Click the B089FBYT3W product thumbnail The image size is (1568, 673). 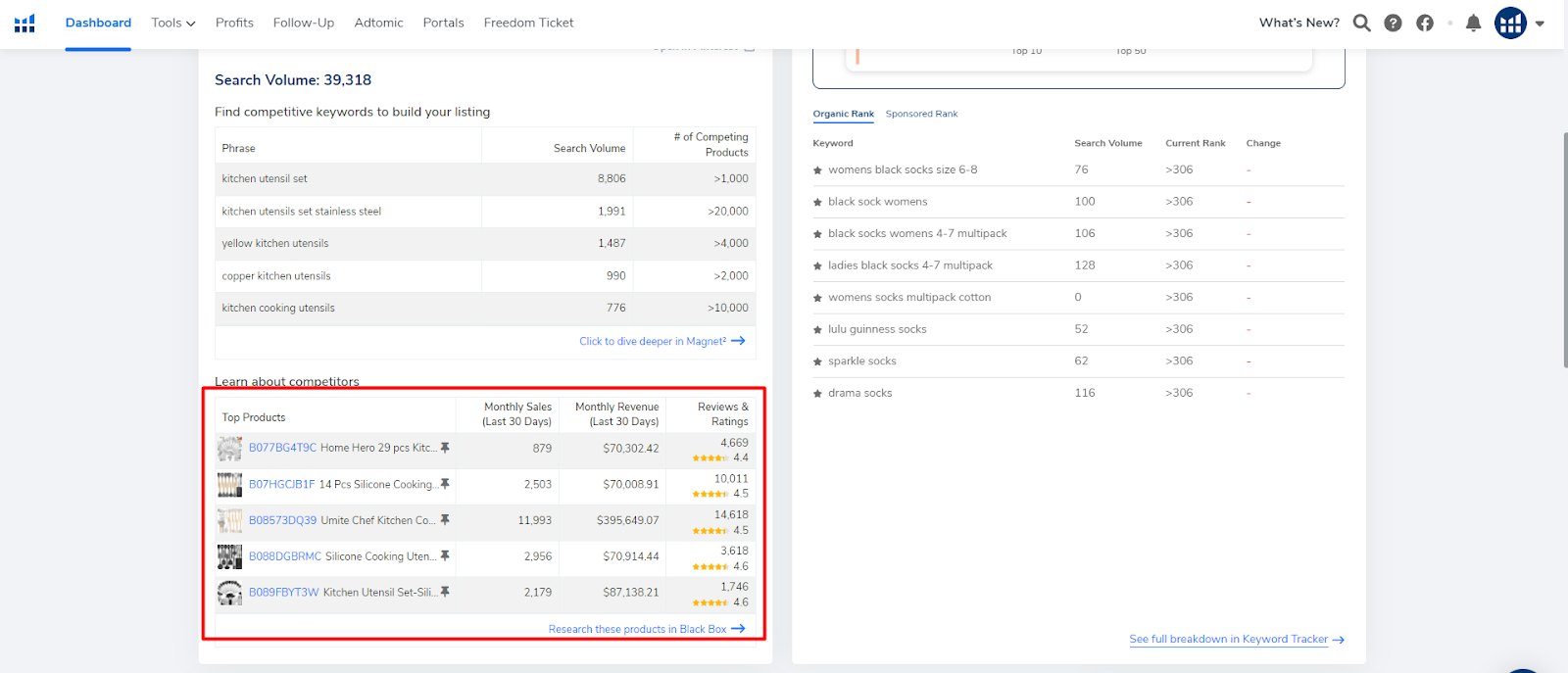229,593
